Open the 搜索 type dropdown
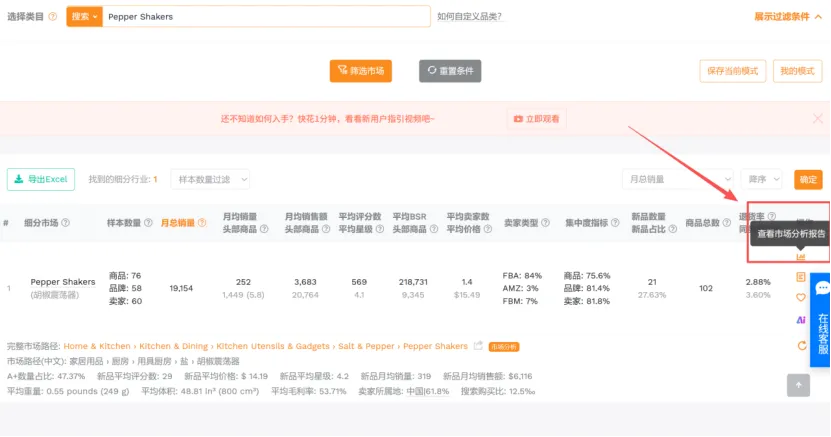Viewport: 831px width, 437px height. coord(83,17)
